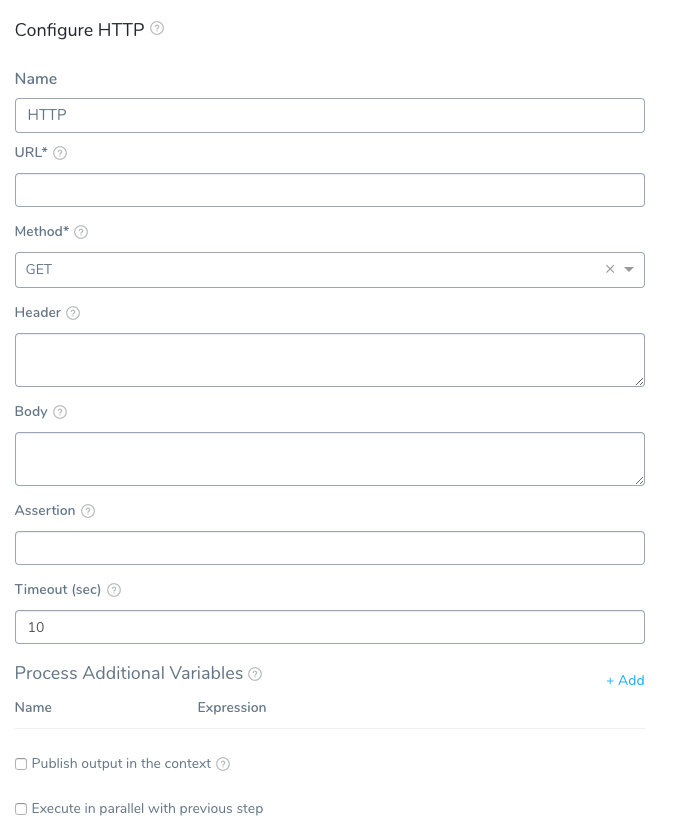The height and width of the screenshot is (832, 698).
Task: Check Execute in parallel with previous step
Action: click(x=21, y=810)
